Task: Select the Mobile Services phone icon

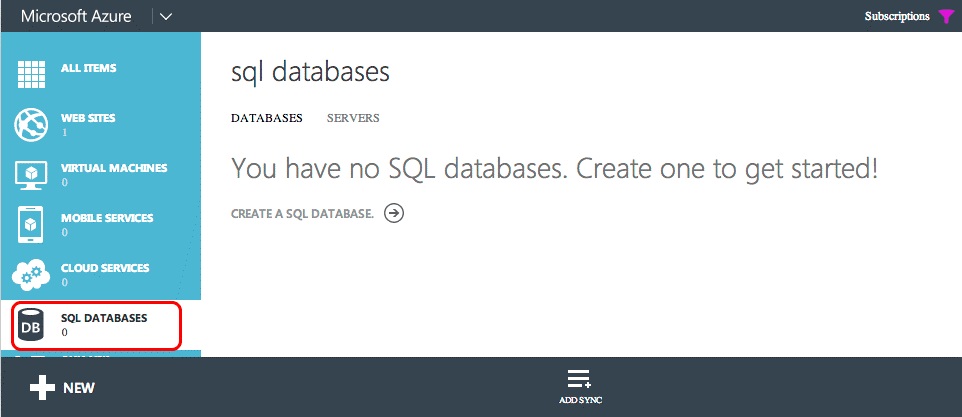Action: pos(31,225)
